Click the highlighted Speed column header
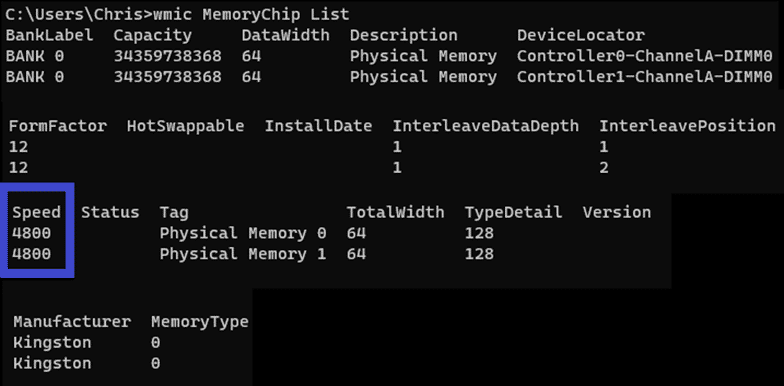The height and width of the screenshot is (386, 784). 36,212
